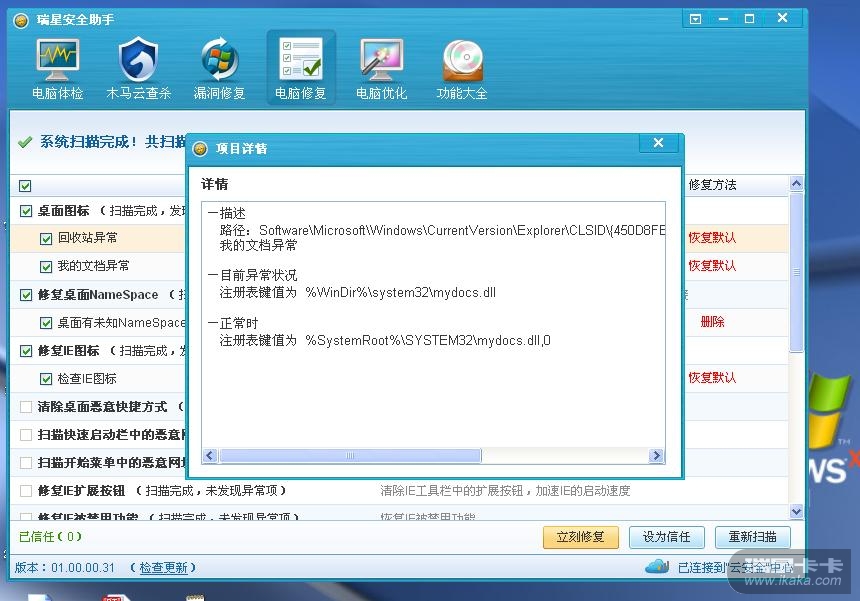
Task: Click 恢复默认 for 我的文档异常 row
Action: click(x=712, y=265)
